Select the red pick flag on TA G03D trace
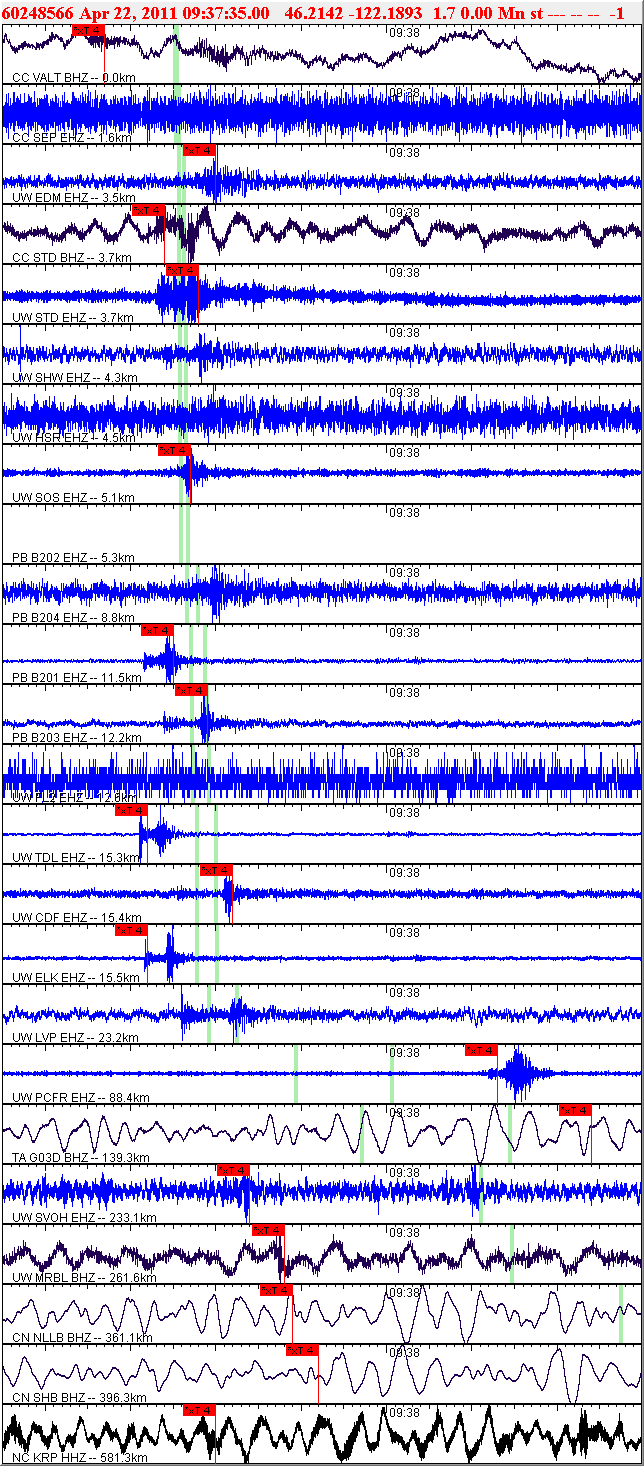644x1466 pixels. pos(575,1110)
